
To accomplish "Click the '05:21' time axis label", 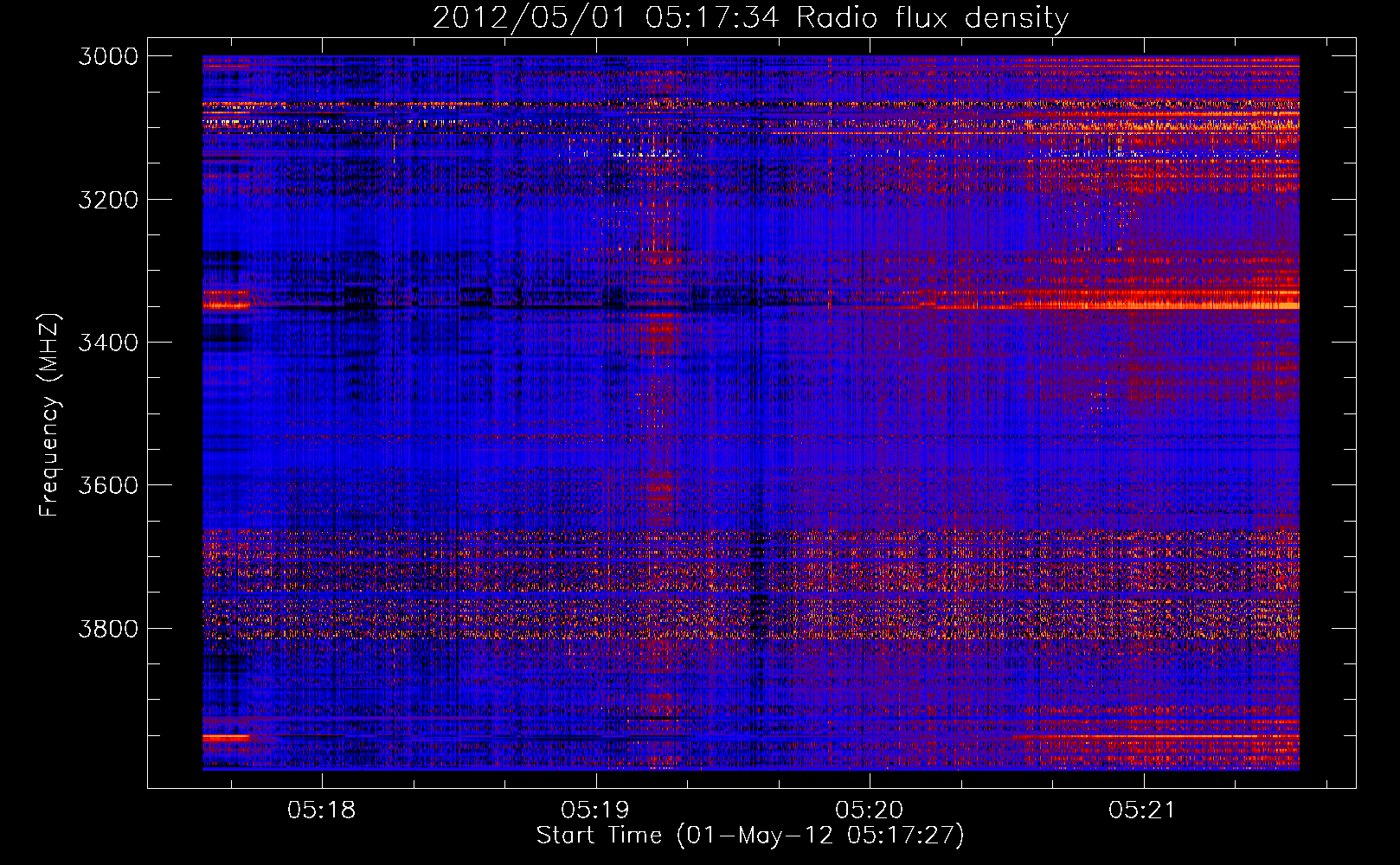I will coord(1143,811).
